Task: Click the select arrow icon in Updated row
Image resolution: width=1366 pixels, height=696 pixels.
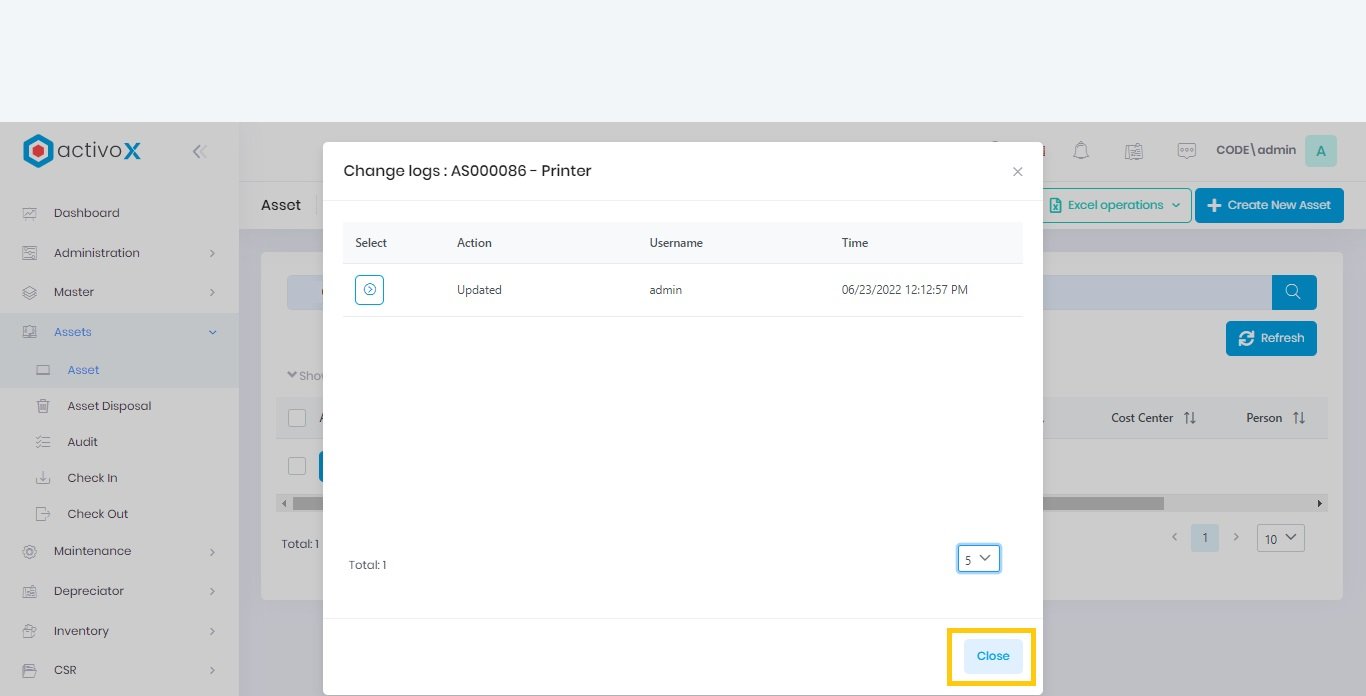Action: (369, 290)
